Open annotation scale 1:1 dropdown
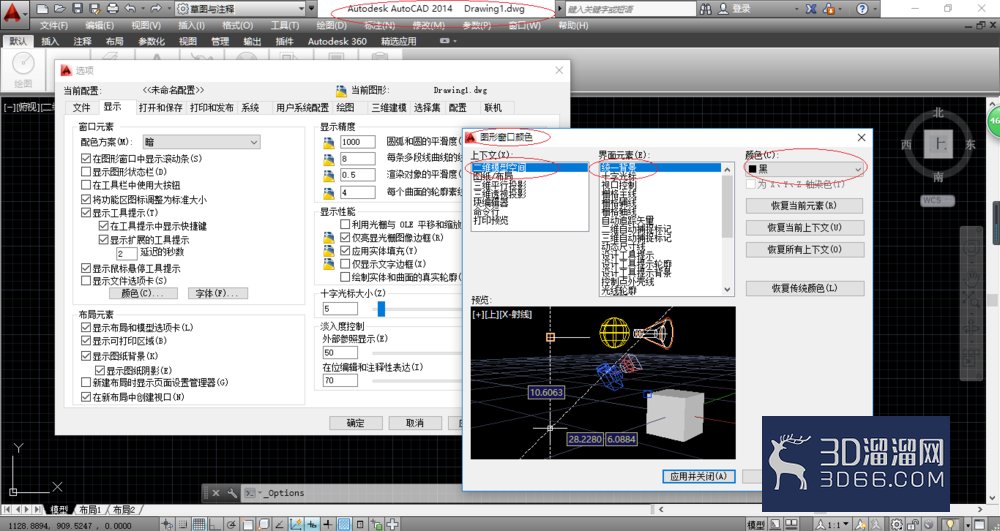The width and height of the screenshot is (1000, 531). coord(833,525)
